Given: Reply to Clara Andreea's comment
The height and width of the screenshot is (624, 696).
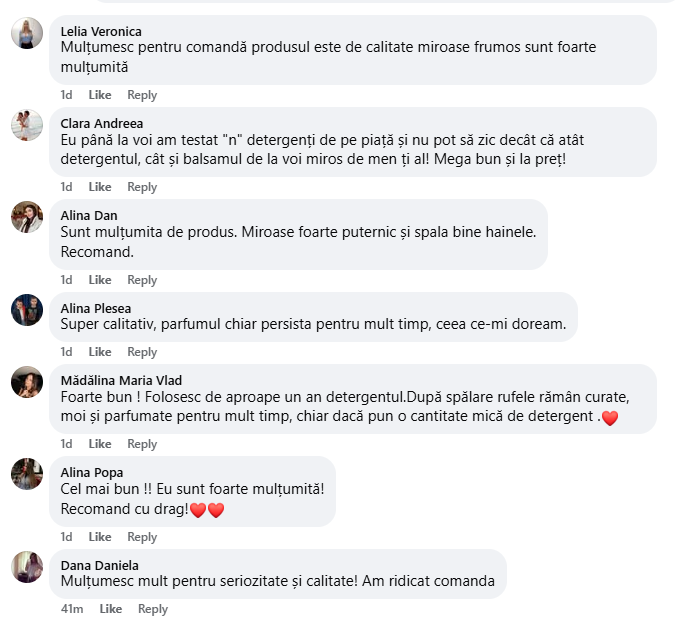Looking at the screenshot, I should tap(142, 187).
